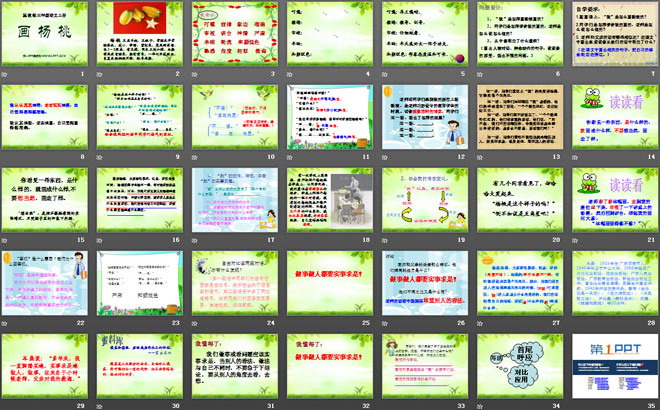Click the animation star under slide 23
This screenshot has height=410, width=660.
(100, 323)
